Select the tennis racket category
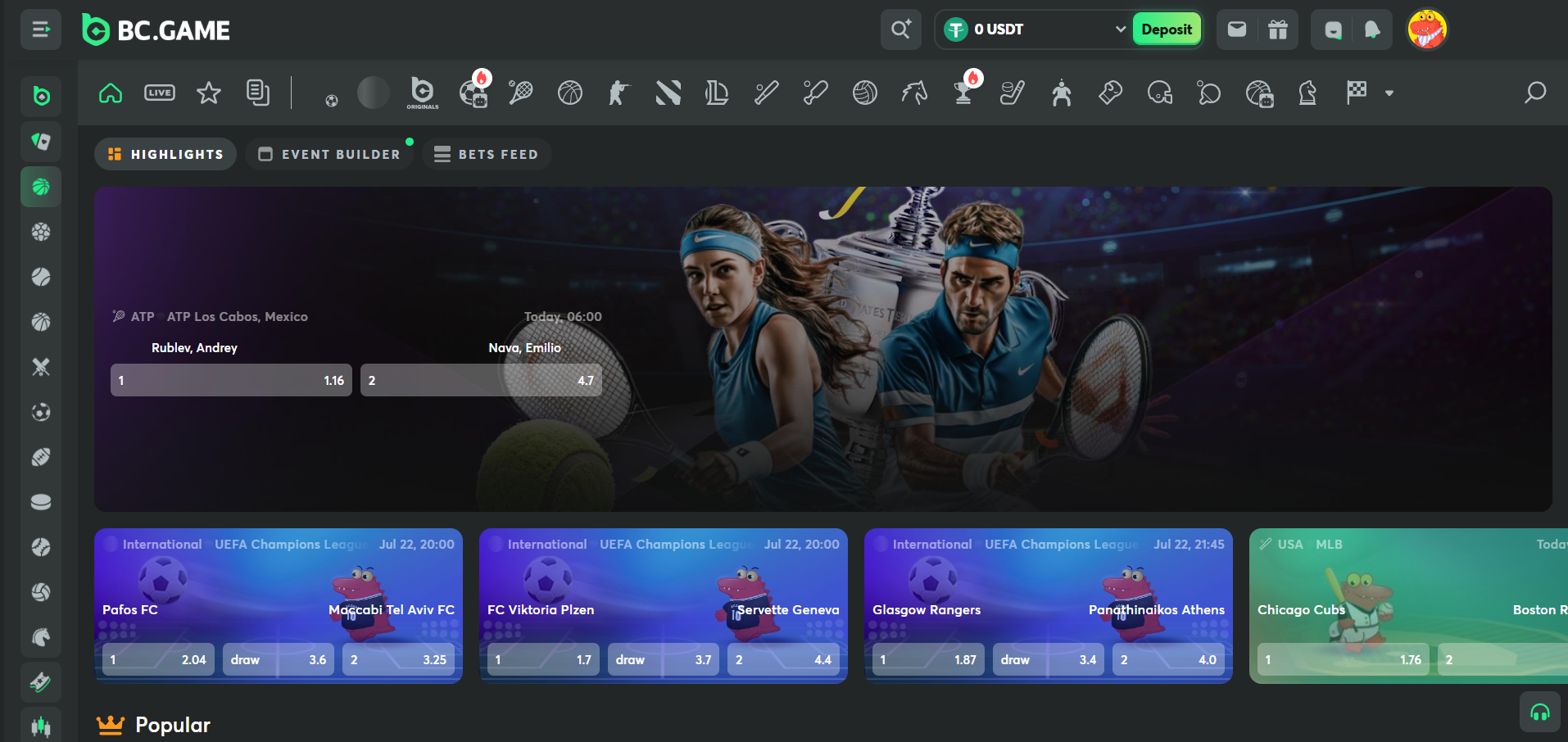This screenshot has height=742, width=1568. point(521,93)
